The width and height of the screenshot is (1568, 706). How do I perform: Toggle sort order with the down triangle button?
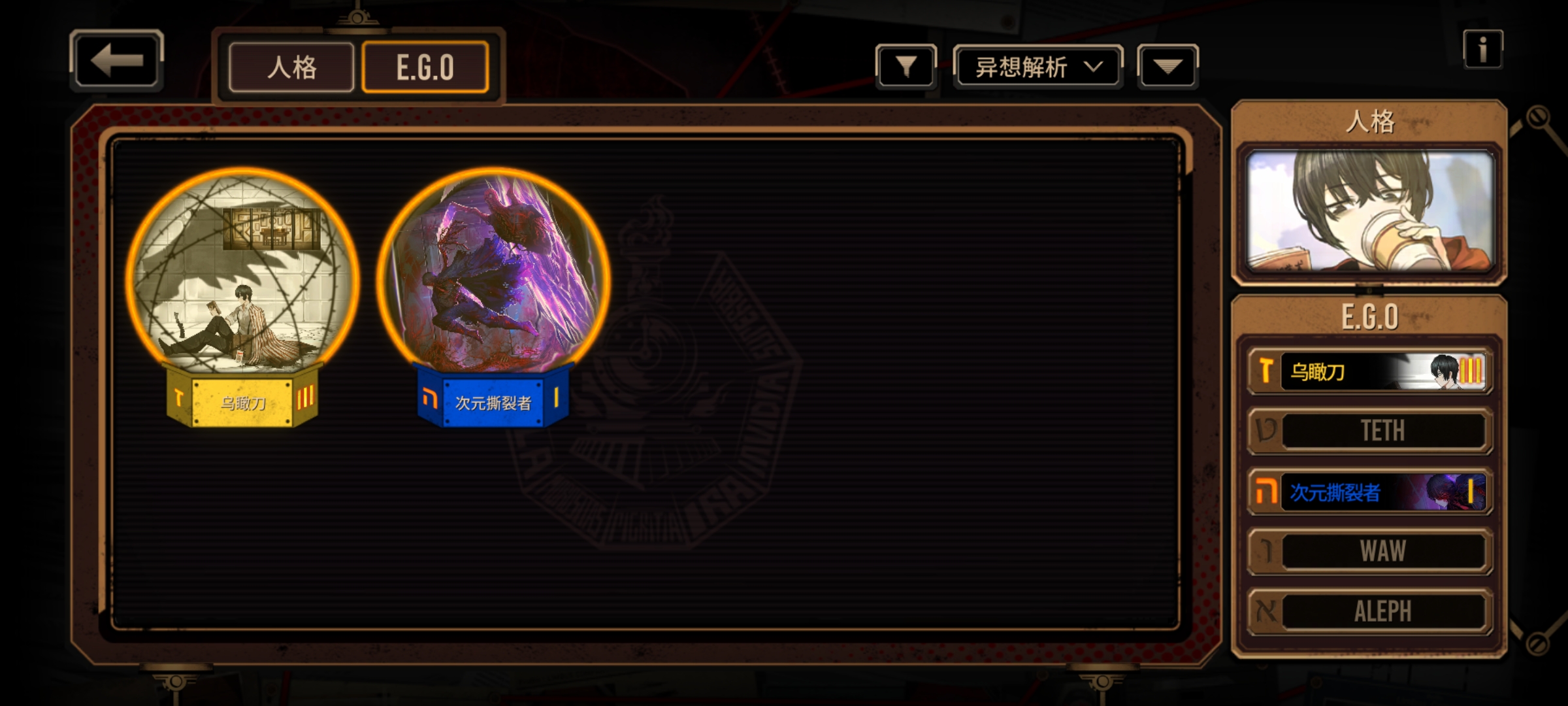[x=1168, y=66]
